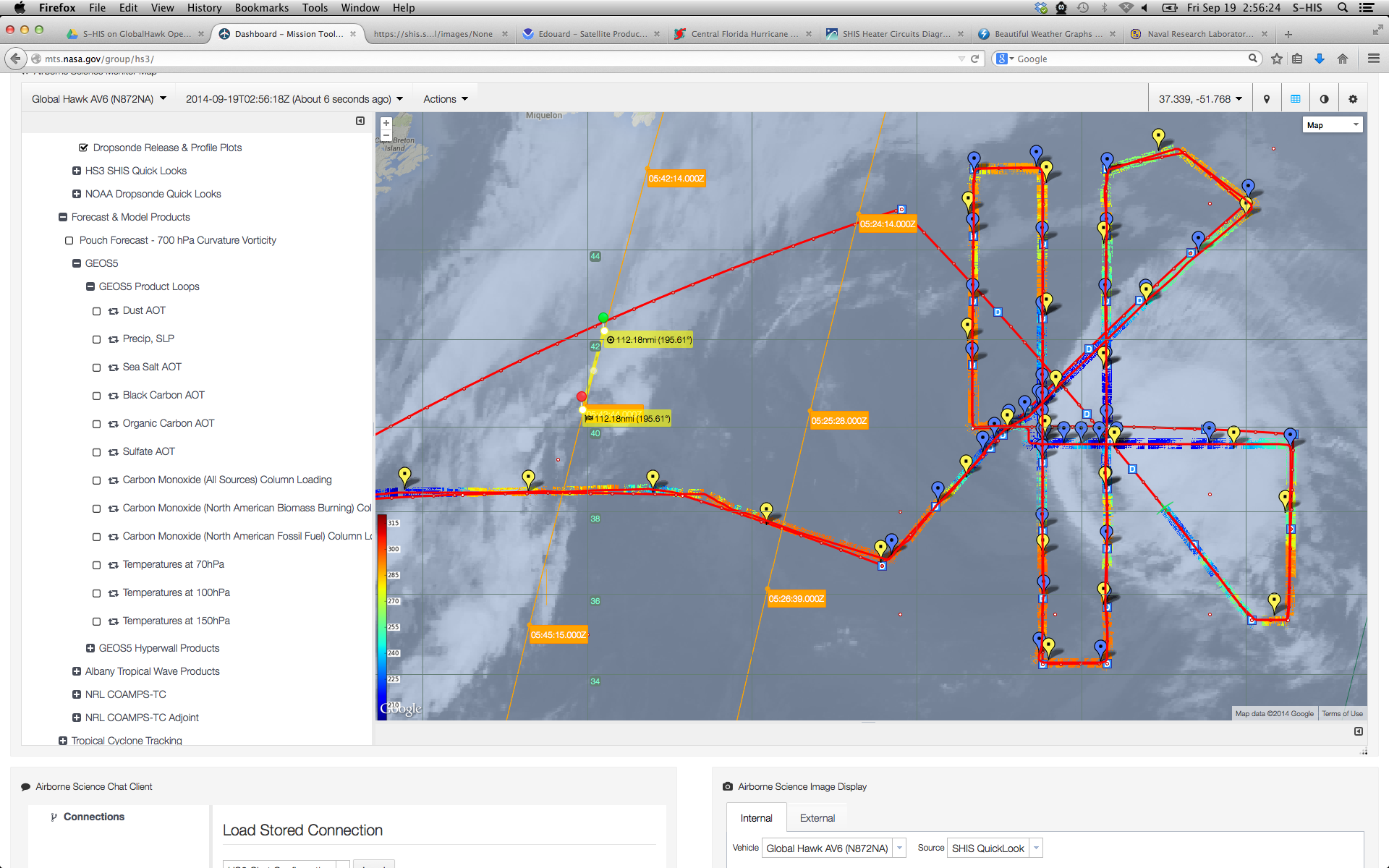Switch to the External image tab
This screenshot has width=1389, height=868.
817,818
